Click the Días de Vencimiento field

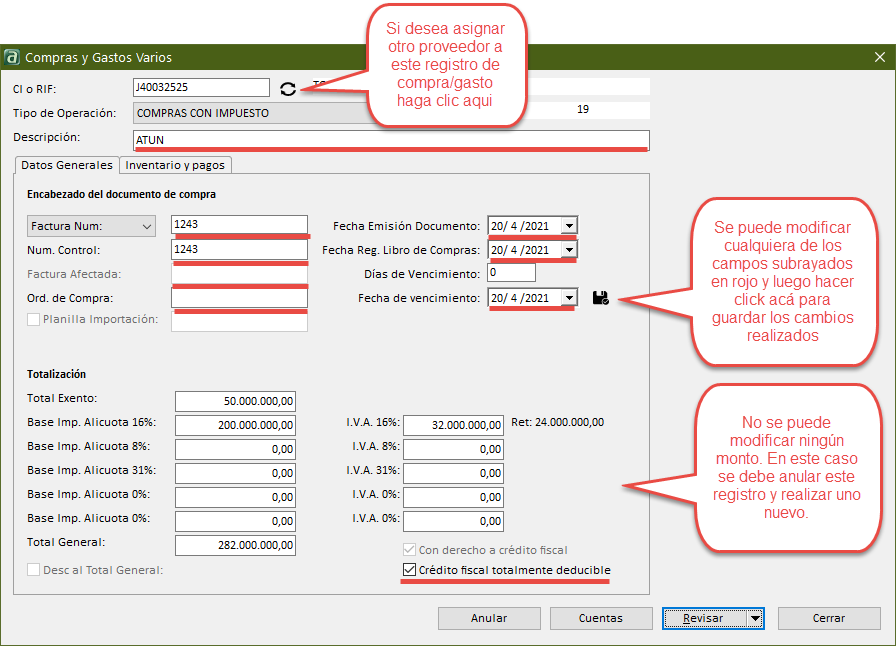(511, 272)
